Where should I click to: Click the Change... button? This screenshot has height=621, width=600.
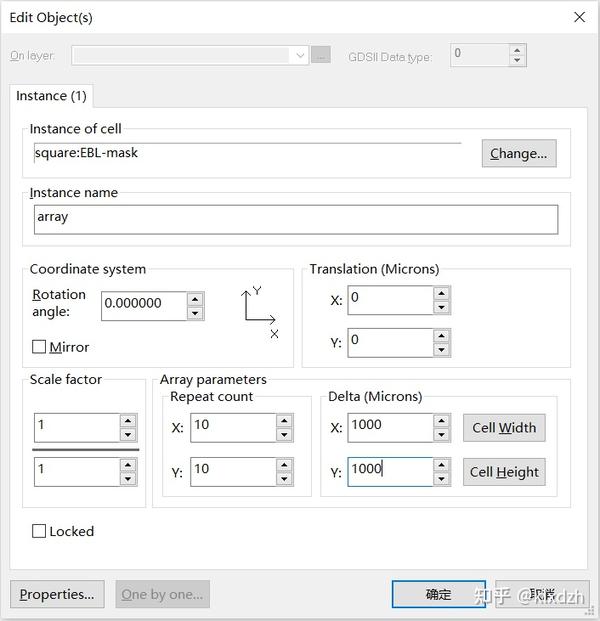click(518, 153)
